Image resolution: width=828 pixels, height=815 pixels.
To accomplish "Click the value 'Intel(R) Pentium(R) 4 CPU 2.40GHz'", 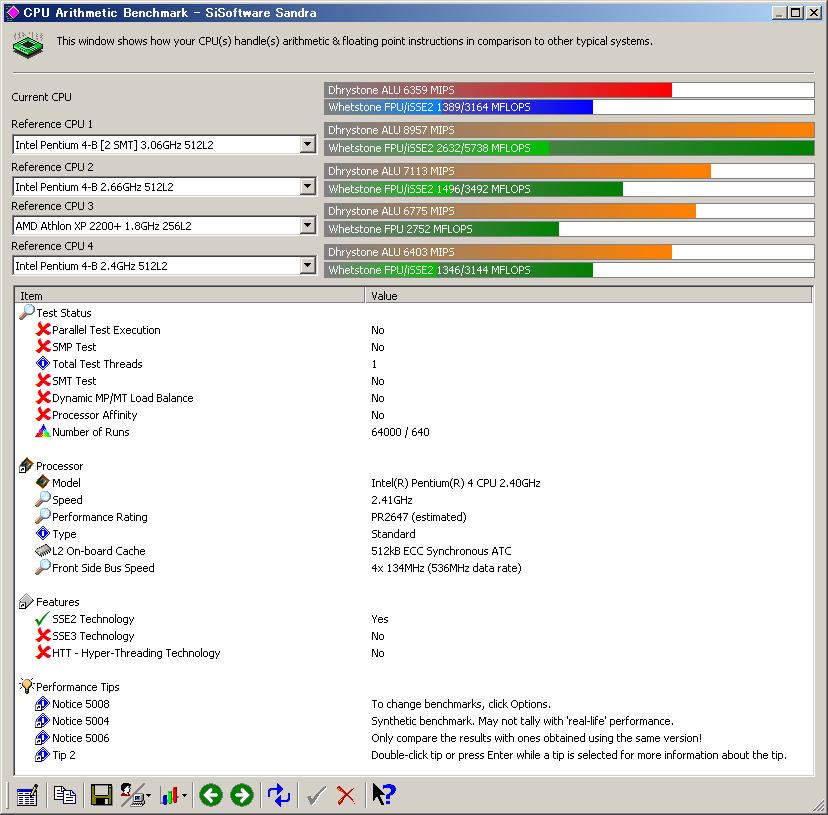I will (x=456, y=482).
